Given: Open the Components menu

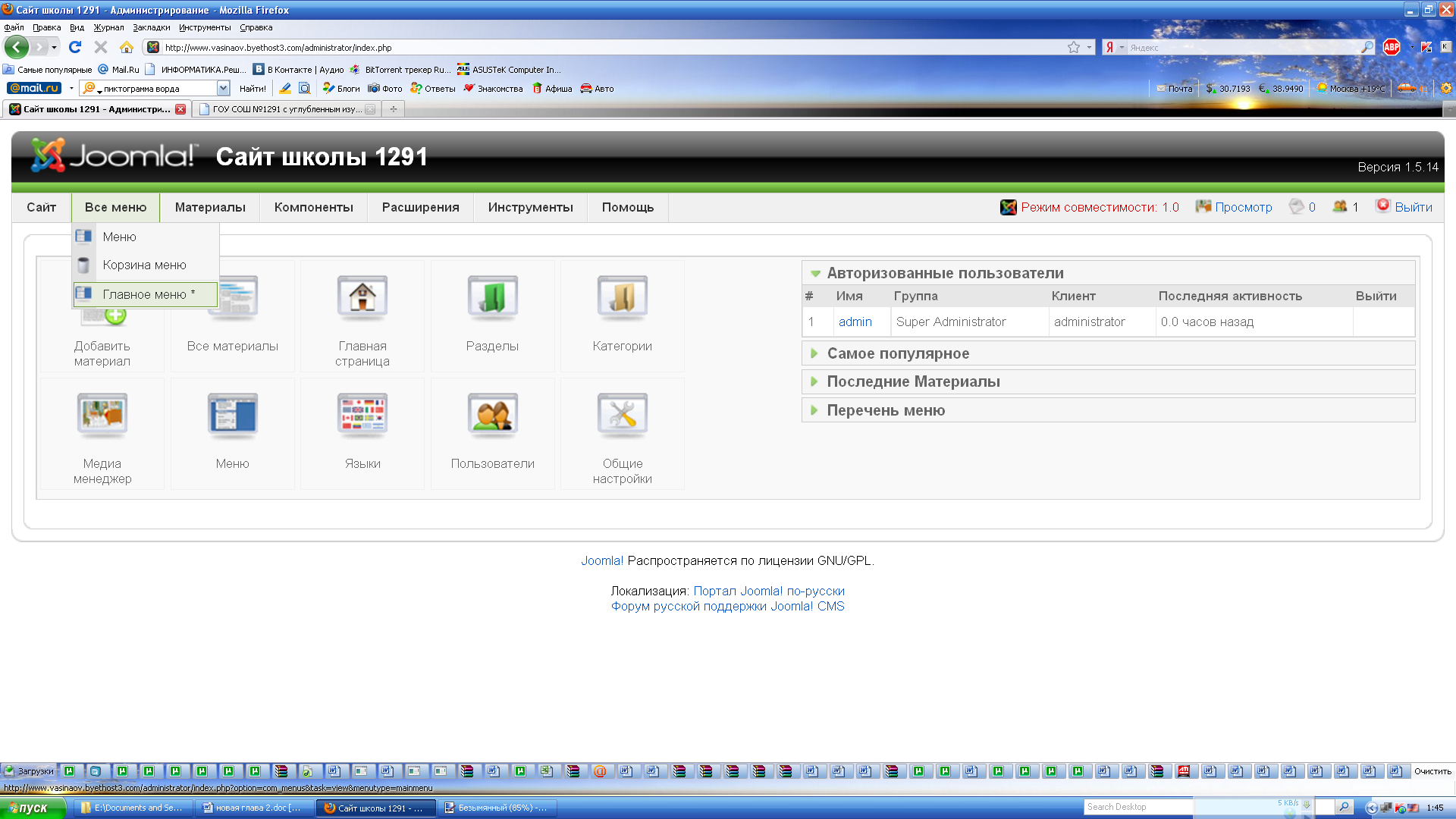Looking at the screenshot, I should pos(313,207).
